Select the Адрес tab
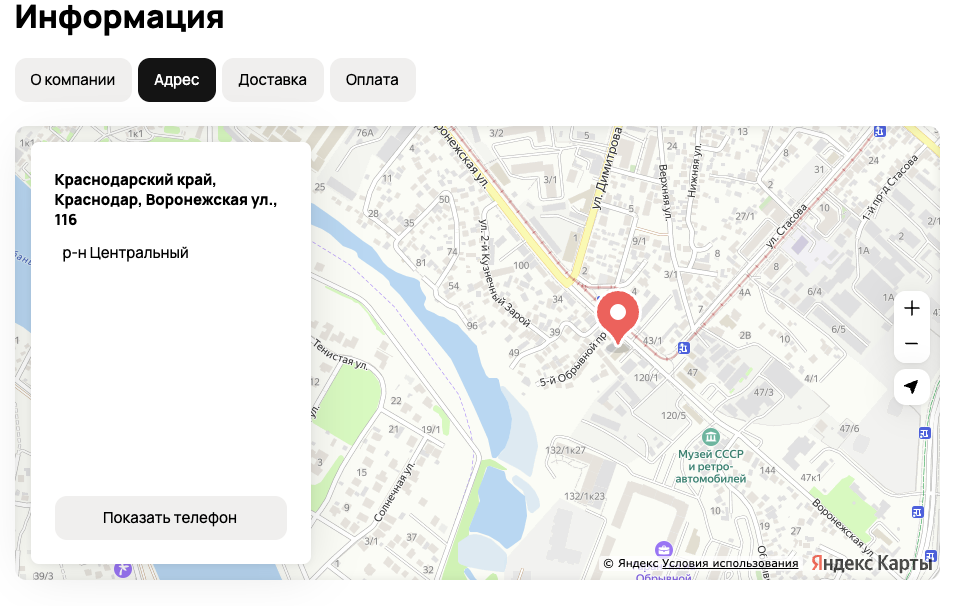980x606 pixels. point(177,80)
